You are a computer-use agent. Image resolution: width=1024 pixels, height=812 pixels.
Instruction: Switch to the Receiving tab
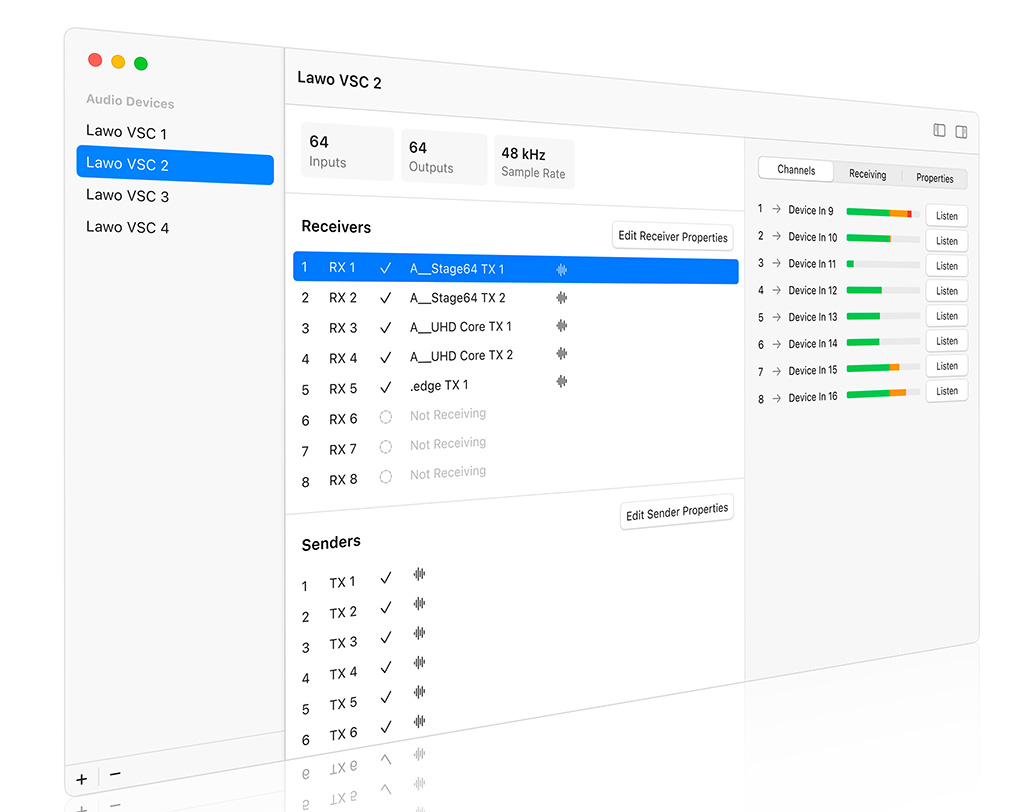867,174
